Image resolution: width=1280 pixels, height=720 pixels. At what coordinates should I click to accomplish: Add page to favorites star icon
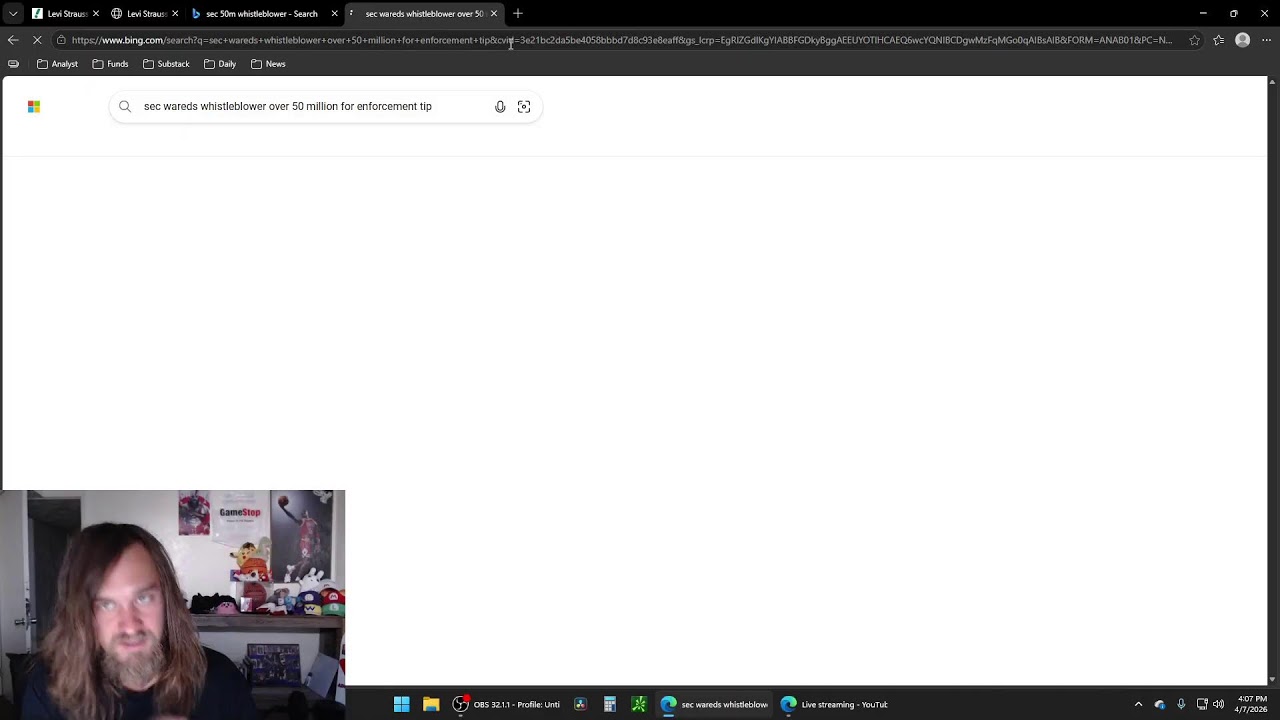[1194, 40]
